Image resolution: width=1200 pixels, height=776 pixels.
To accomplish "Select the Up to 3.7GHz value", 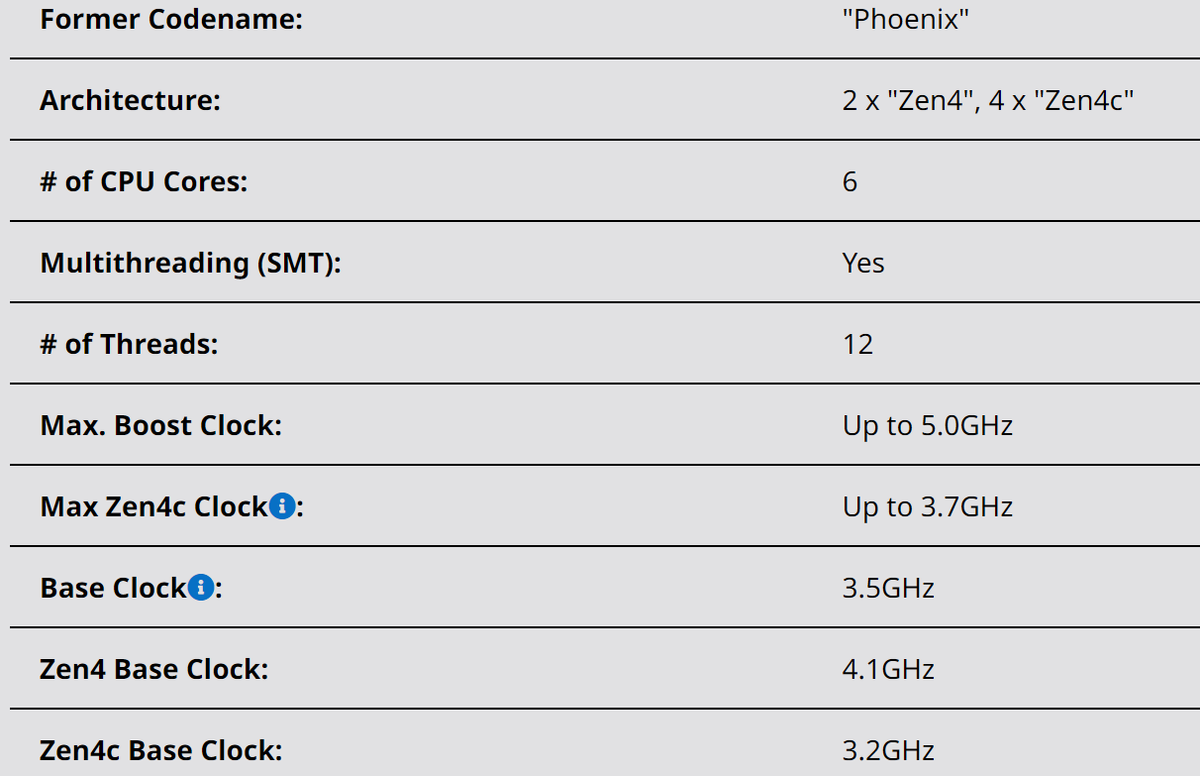I will (928, 507).
